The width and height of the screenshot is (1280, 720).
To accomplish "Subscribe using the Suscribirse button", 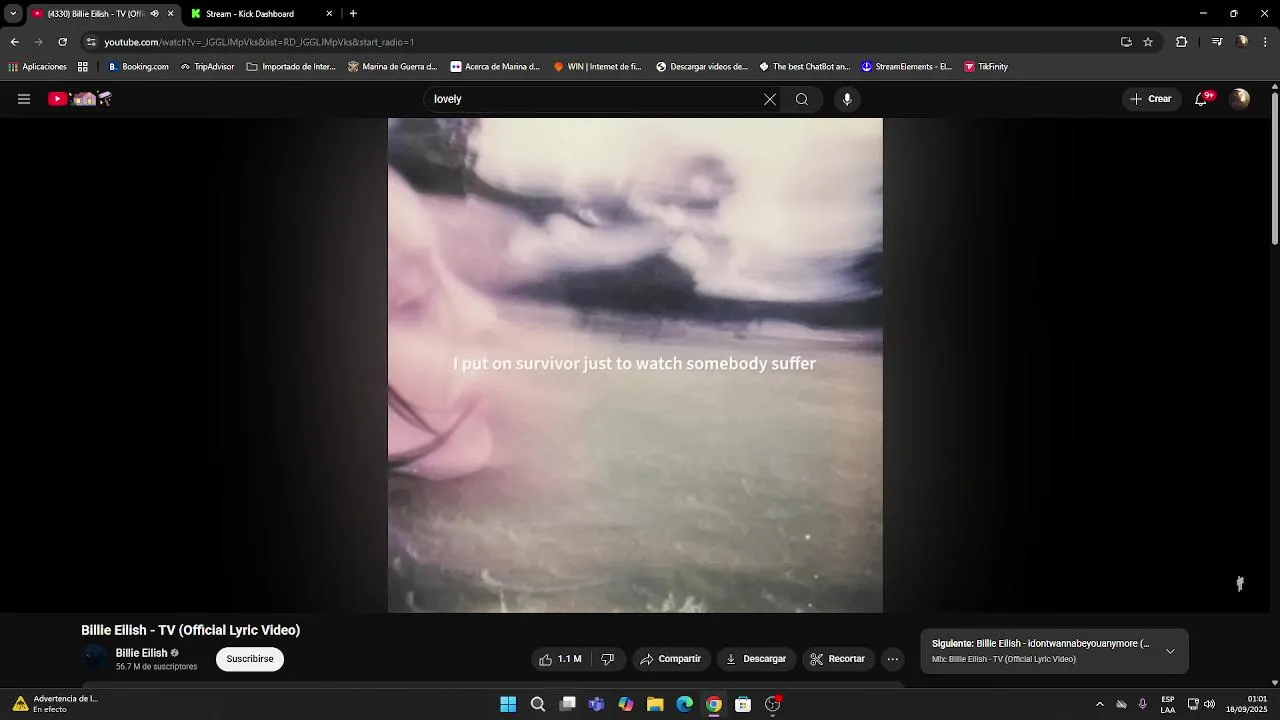I will (x=250, y=659).
